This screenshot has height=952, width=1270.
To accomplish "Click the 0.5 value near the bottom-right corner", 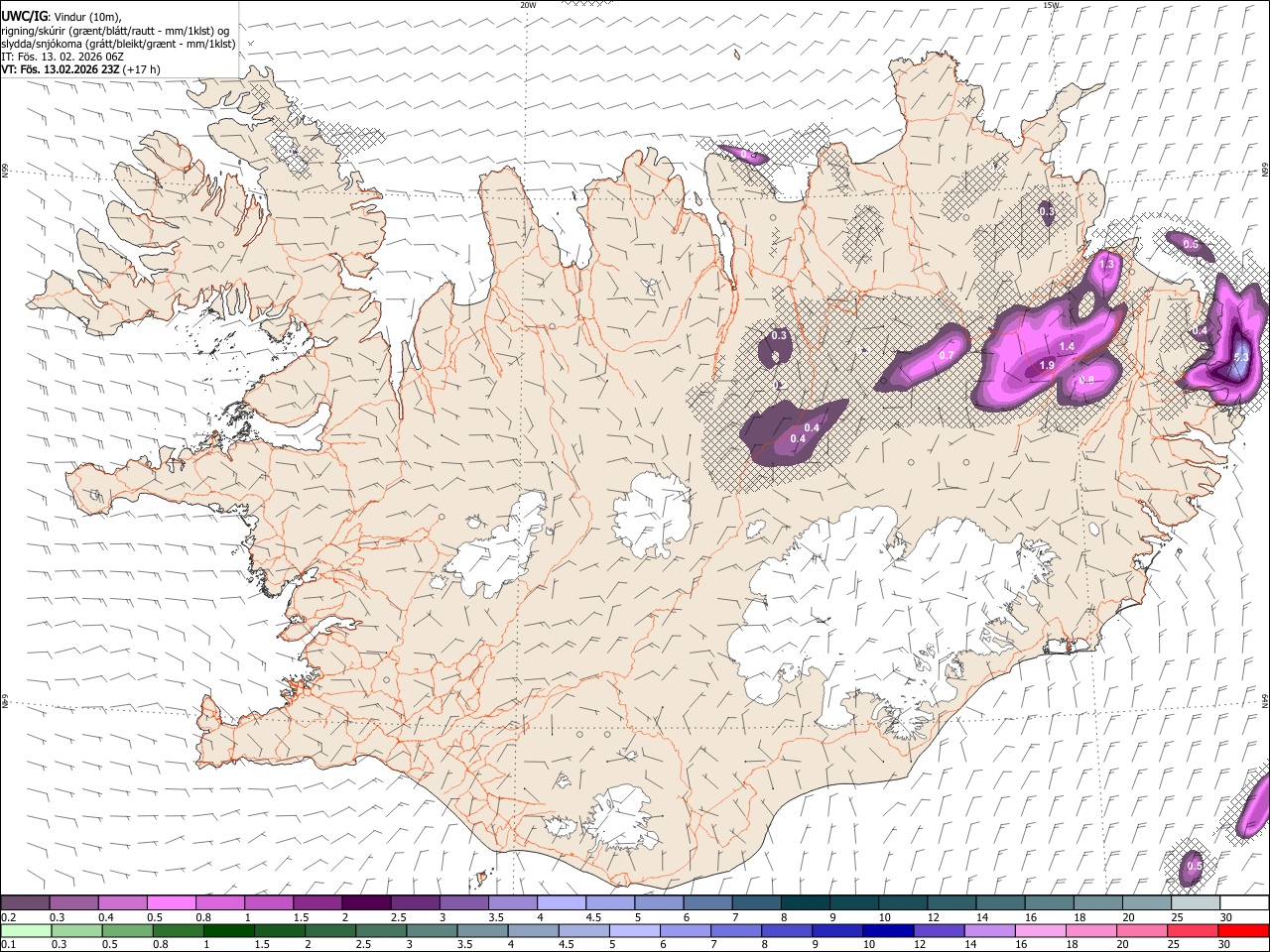I will 1195,866.
